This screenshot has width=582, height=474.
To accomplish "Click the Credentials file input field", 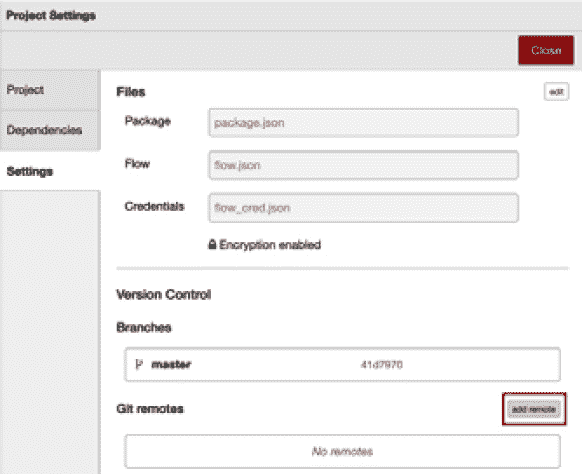I will pos(363,208).
